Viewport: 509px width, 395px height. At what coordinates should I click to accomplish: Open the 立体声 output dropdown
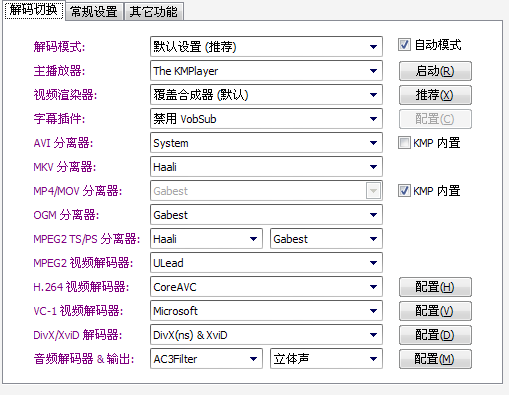pos(326,359)
